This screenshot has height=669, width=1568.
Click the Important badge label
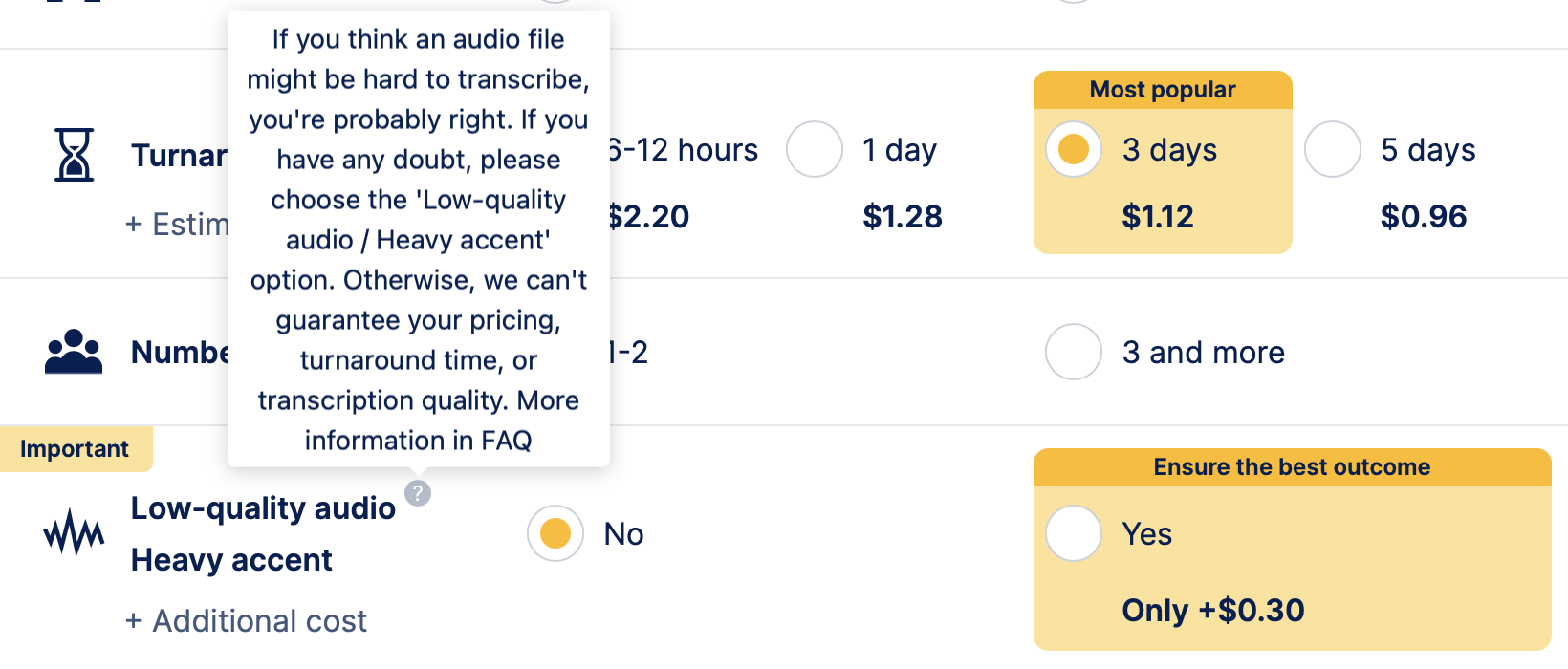click(x=76, y=448)
